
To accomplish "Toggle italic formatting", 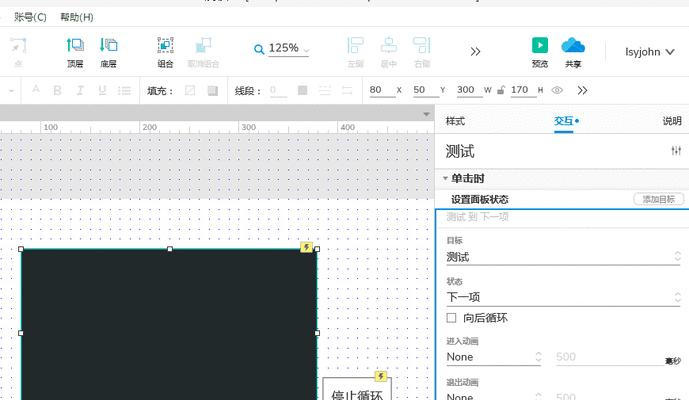I will (x=80, y=90).
